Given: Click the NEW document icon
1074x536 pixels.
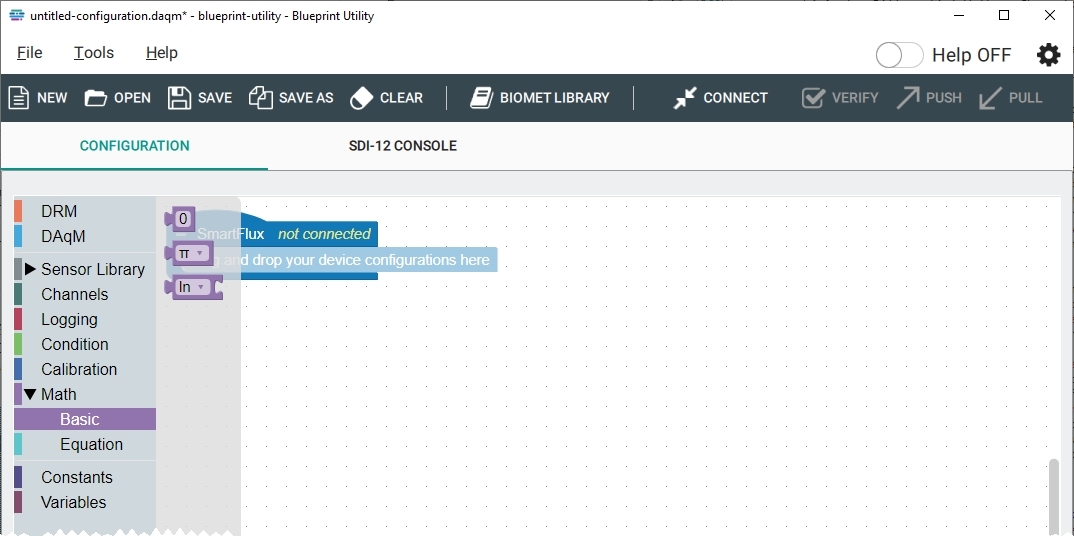Looking at the screenshot, I should click(x=18, y=98).
